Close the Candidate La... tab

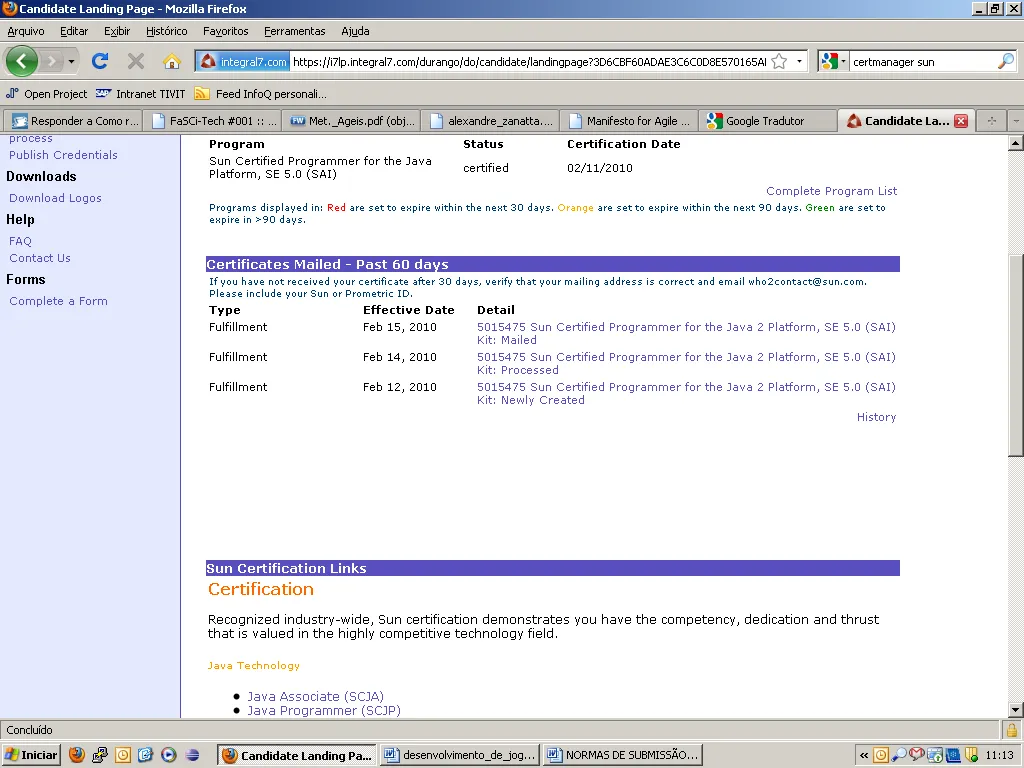tap(961, 121)
